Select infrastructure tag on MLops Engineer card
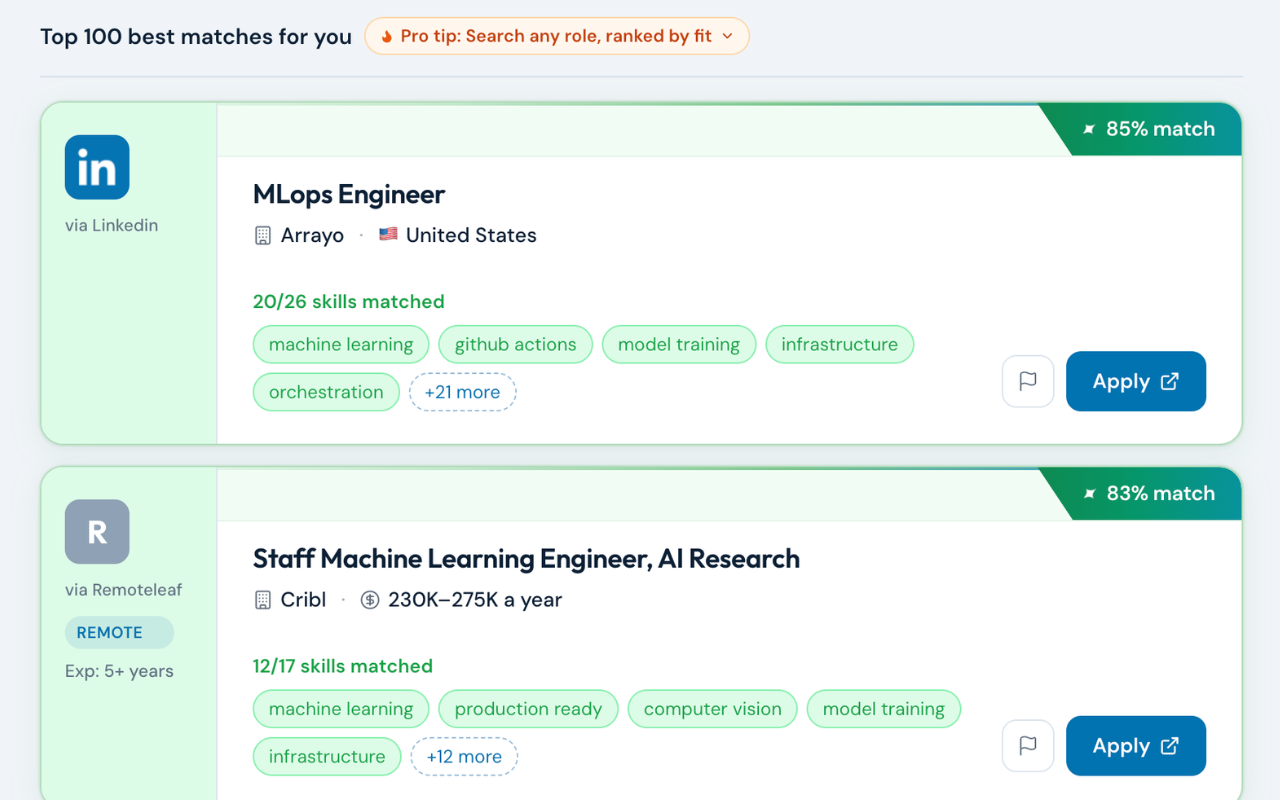The image size is (1280, 800). click(840, 344)
